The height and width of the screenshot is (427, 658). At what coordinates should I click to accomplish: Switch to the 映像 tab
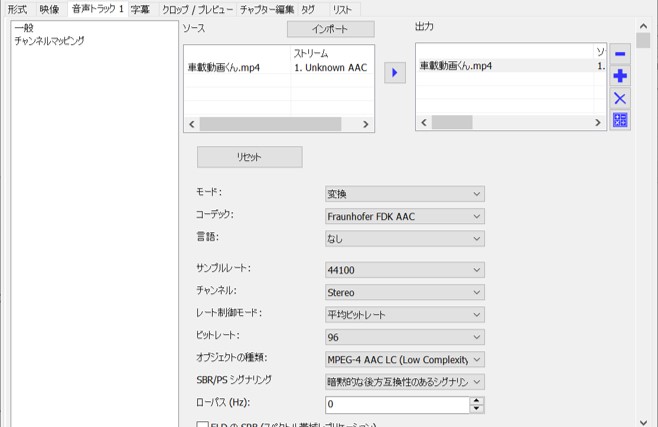[x=50, y=9]
